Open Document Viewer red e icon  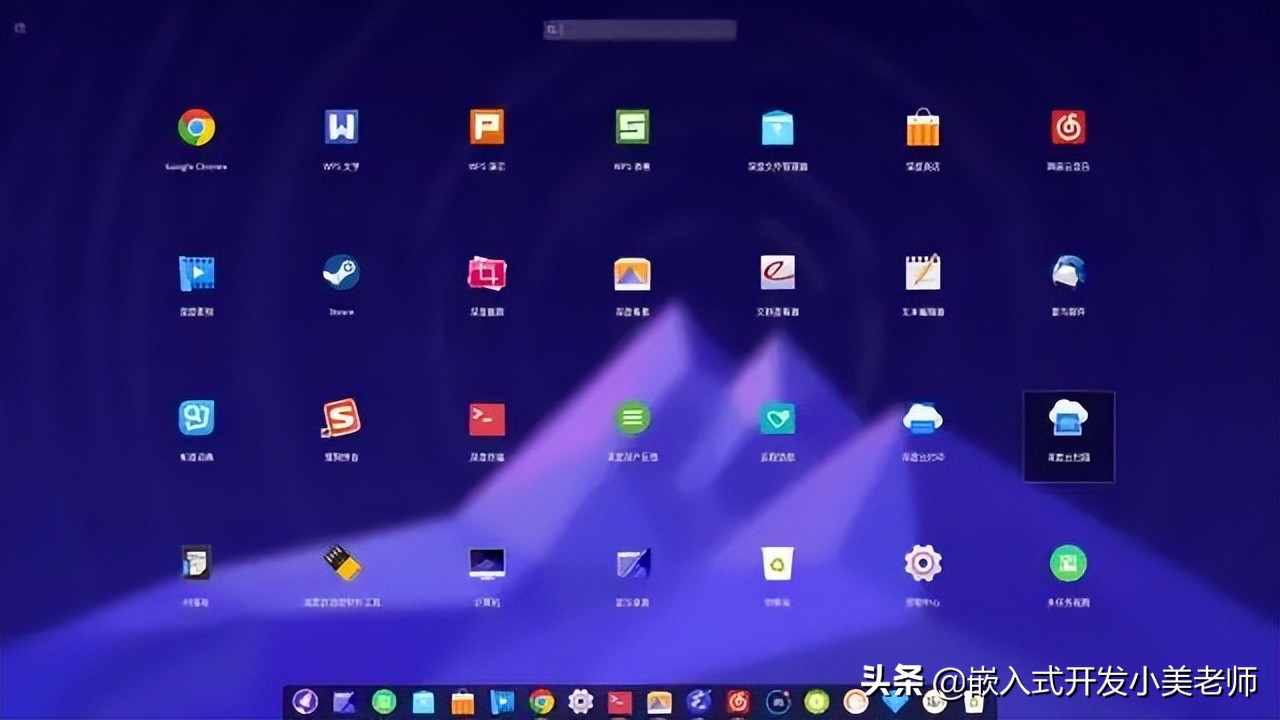pyautogui.click(x=777, y=272)
